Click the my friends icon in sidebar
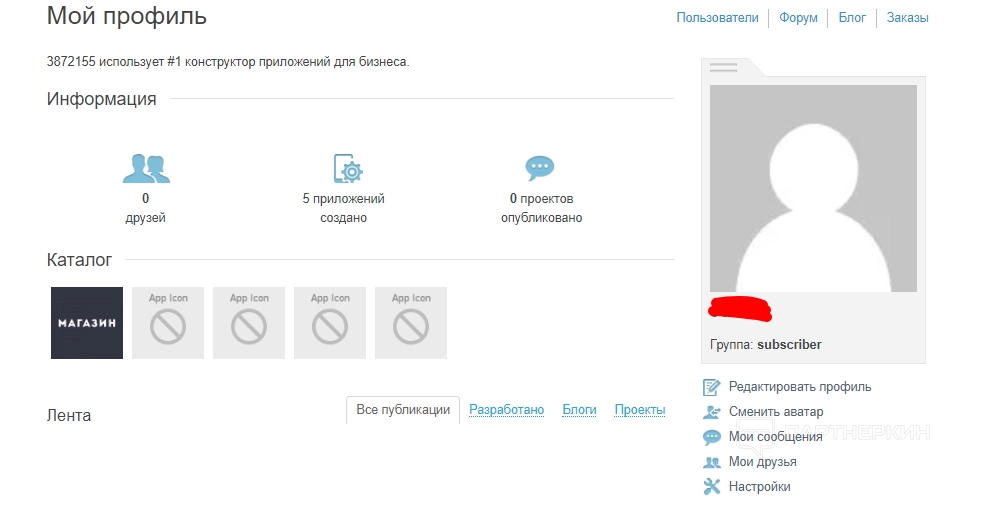 tap(711, 462)
